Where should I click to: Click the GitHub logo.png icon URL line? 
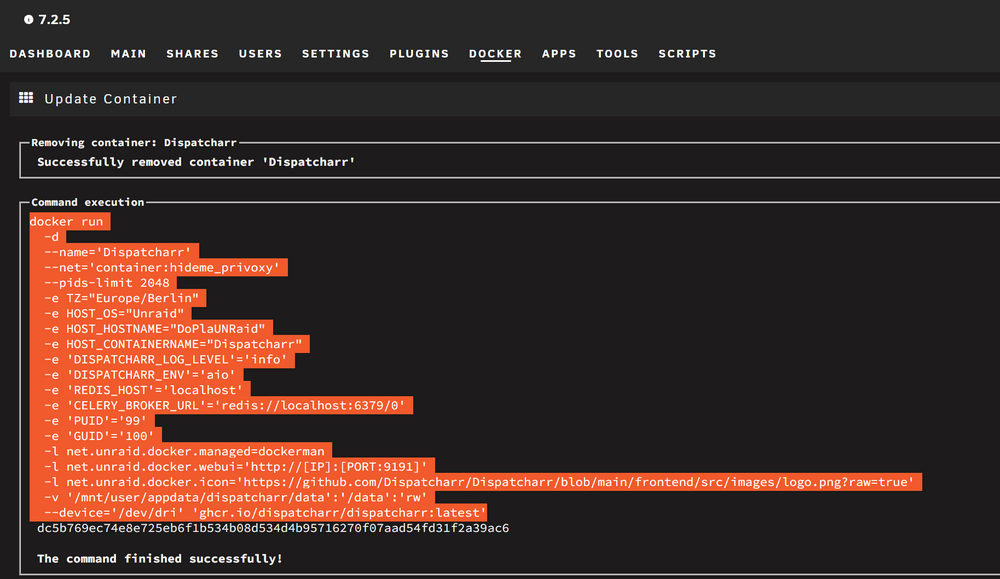[479, 482]
